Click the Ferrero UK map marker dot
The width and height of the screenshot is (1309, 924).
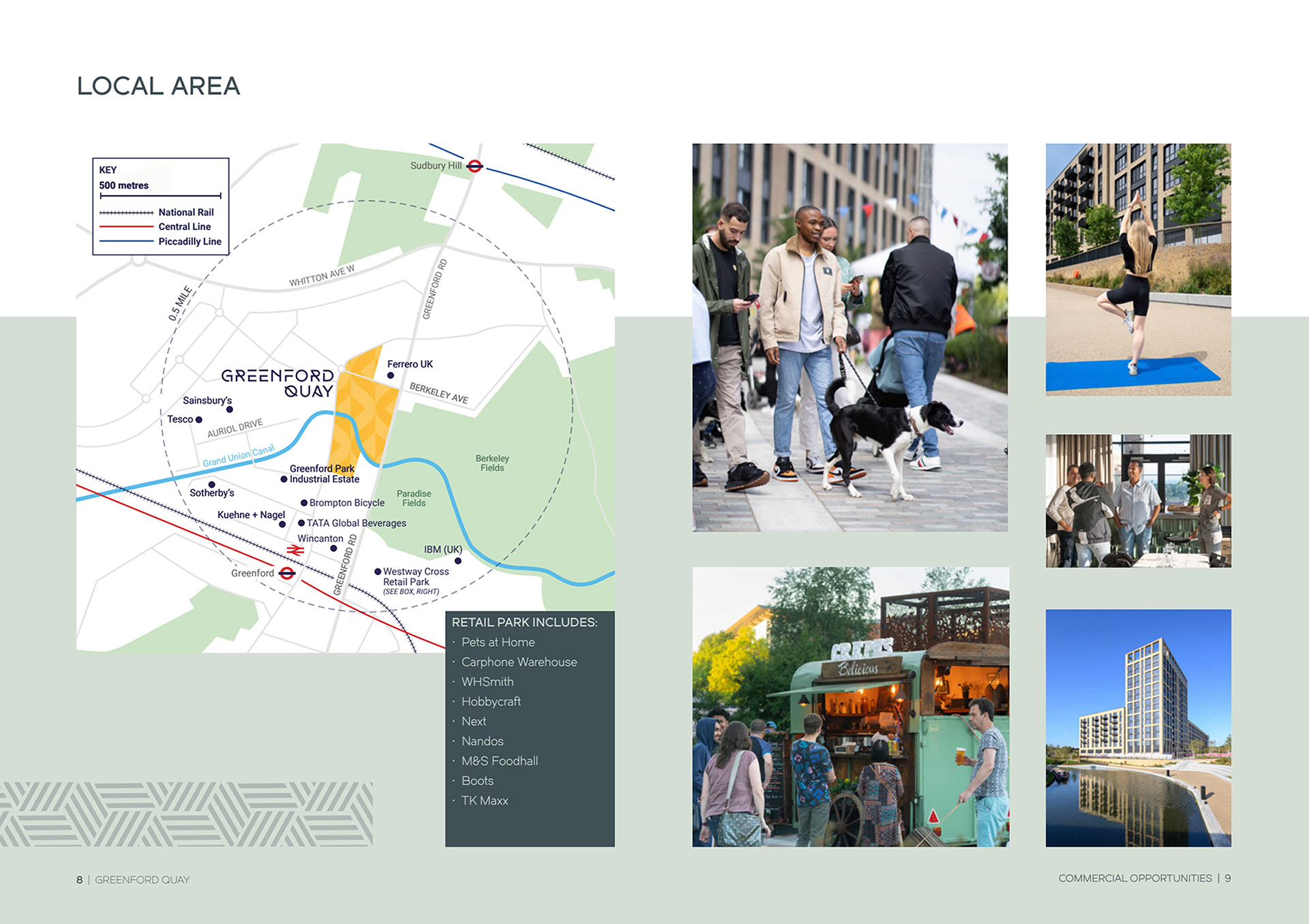(x=391, y=375)
